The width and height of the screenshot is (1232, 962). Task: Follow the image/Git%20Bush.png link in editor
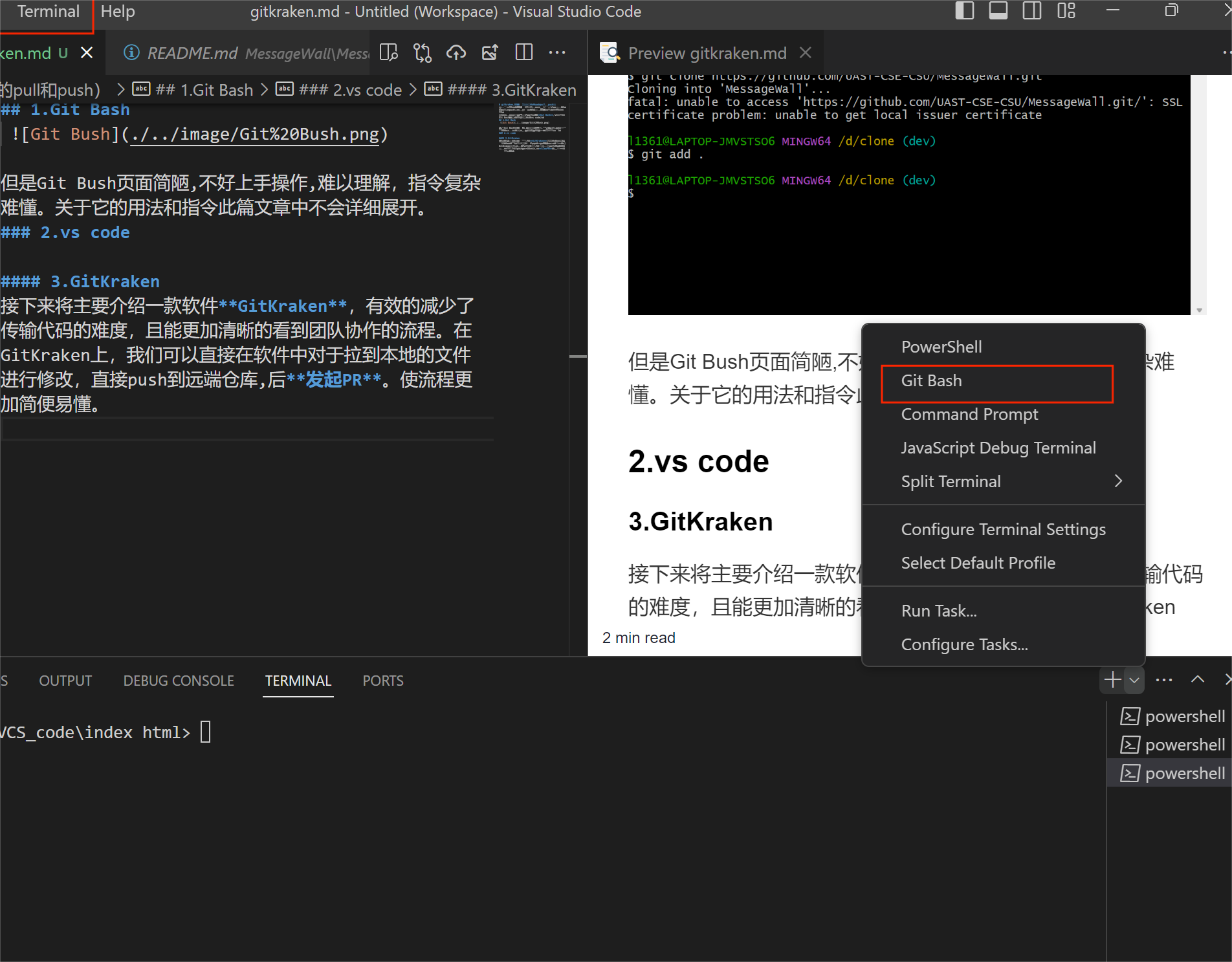coord(254,135)
